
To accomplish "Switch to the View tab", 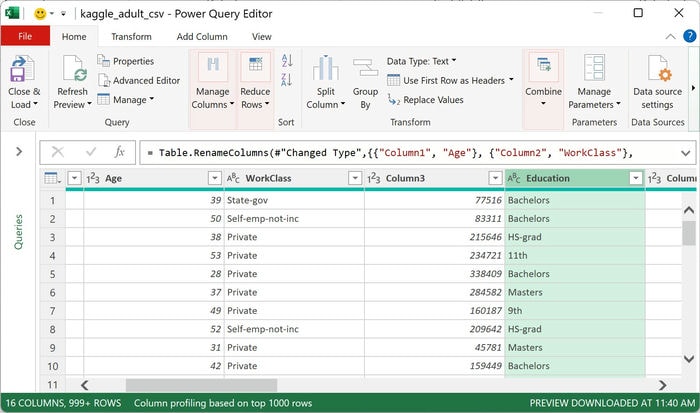I will [262, 37].
